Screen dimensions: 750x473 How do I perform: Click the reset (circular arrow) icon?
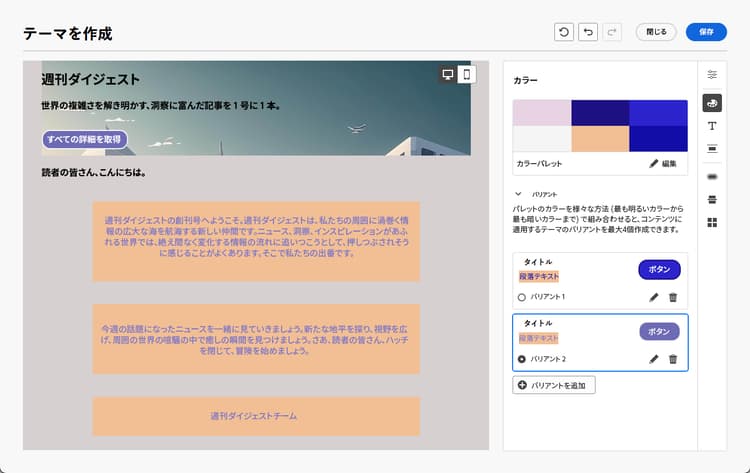564,32
